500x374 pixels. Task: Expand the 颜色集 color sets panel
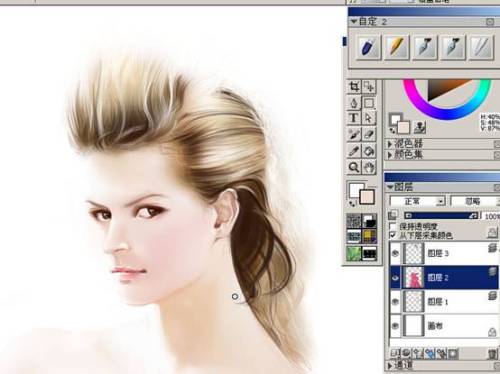click(x=389, y=154)
